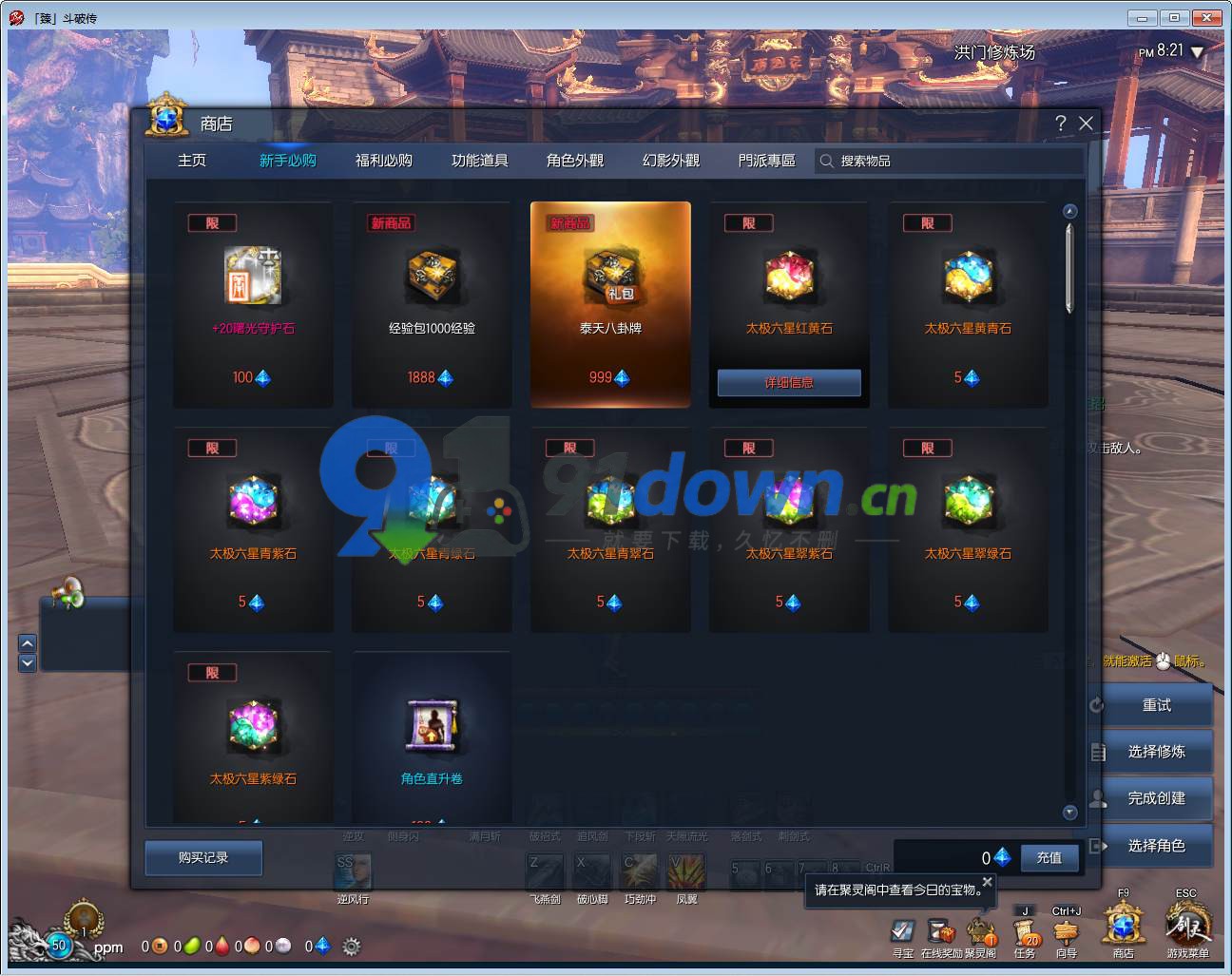Select the 角色直升卷 scroll icon
Screen dimensions: 1232x976
pyautogui.click(x=432, y=726)
